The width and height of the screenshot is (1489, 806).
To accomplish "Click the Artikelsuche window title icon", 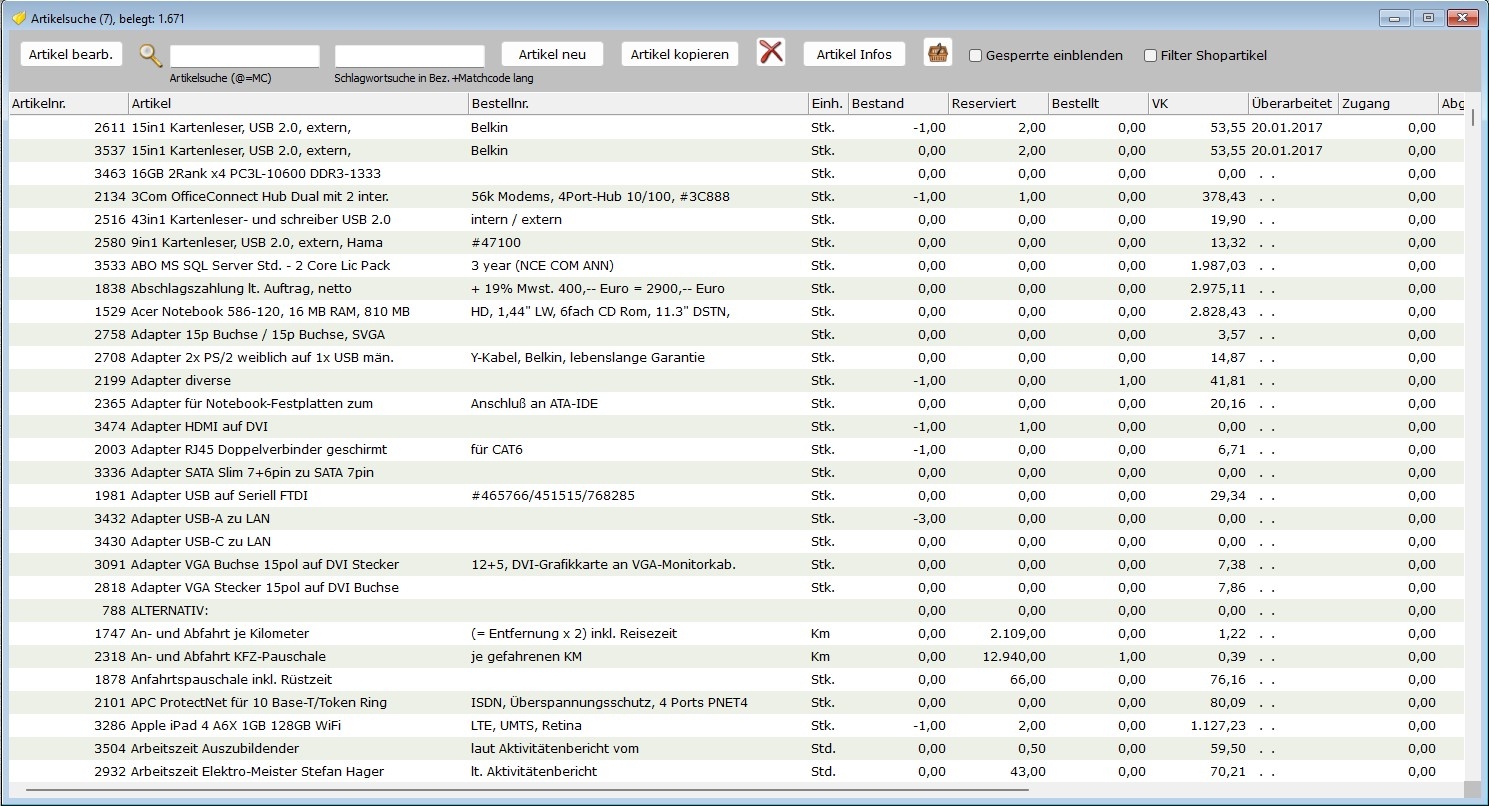I will (18, 18).
